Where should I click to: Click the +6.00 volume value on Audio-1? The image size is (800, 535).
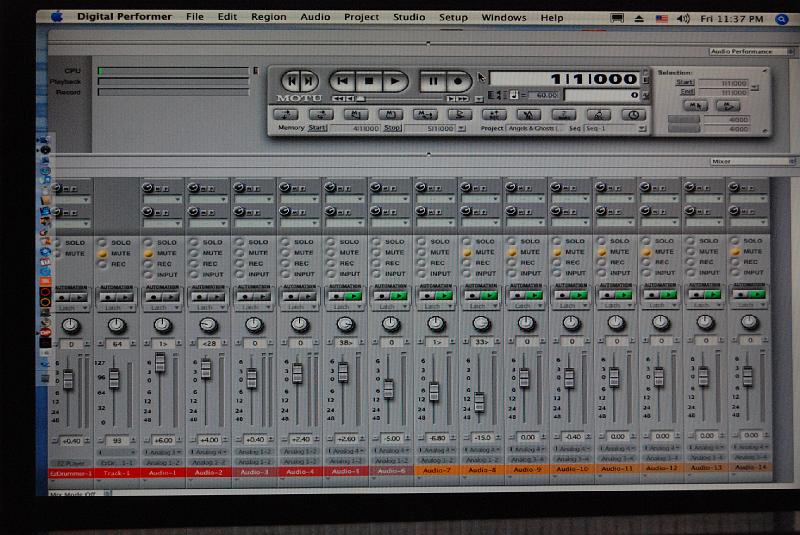pyautogui.click(x=163, y=440)
